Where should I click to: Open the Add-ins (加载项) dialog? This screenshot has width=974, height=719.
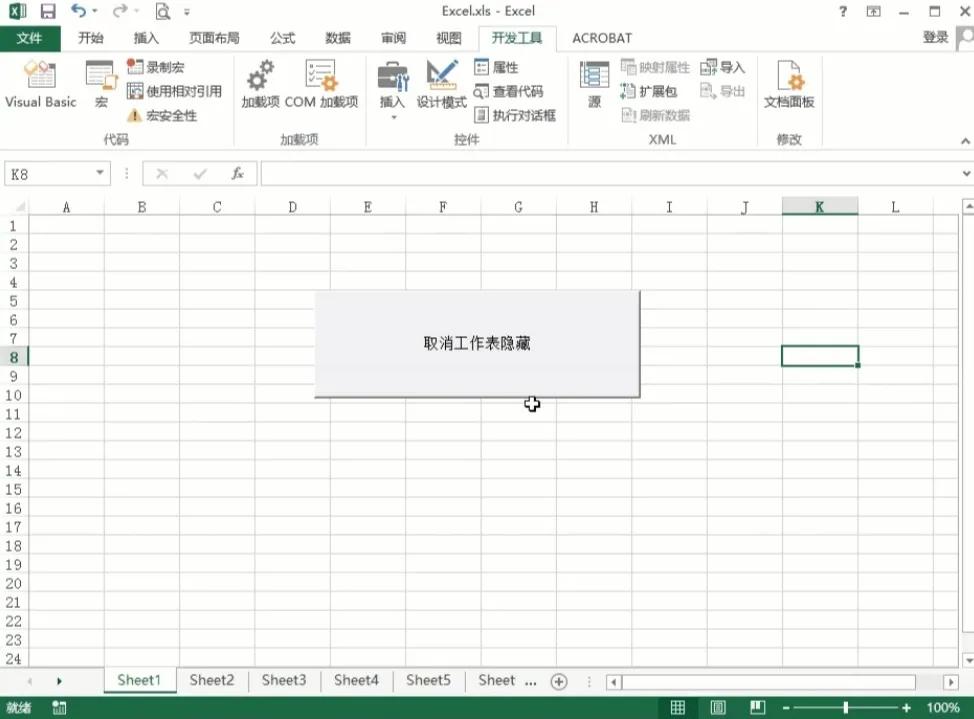(x=260, y=85)
